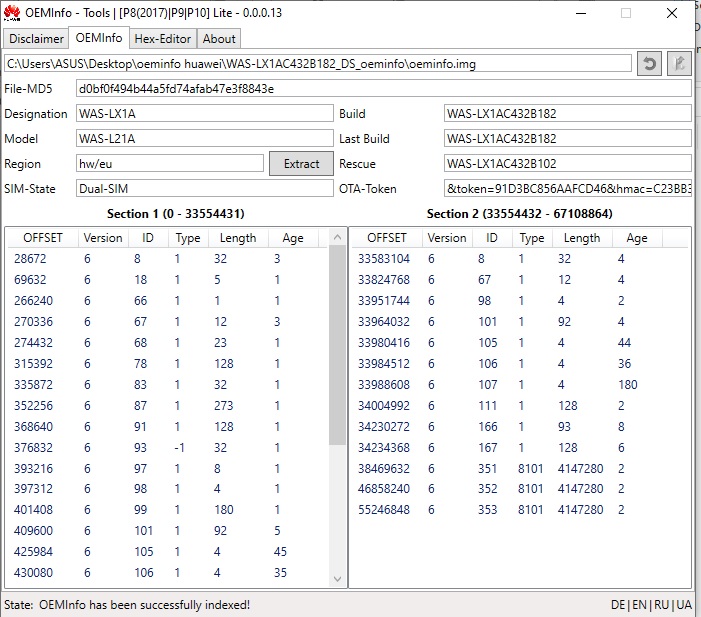
Task: Click the reload file icon button
Action: click(649, 64)
